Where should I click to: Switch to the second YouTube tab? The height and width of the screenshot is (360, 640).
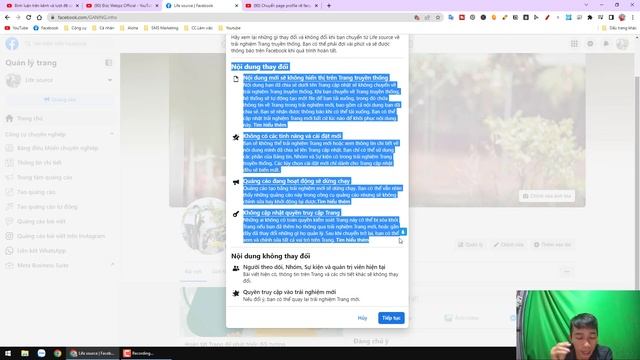tap(121, 6)
